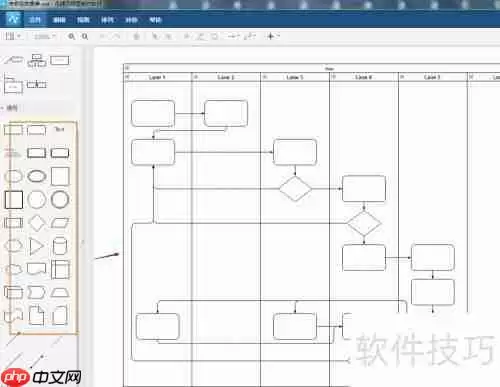This screenshot has height=387, width=500.
Task: Click the zoom out magnifier icon
Action: click(85, 36)
